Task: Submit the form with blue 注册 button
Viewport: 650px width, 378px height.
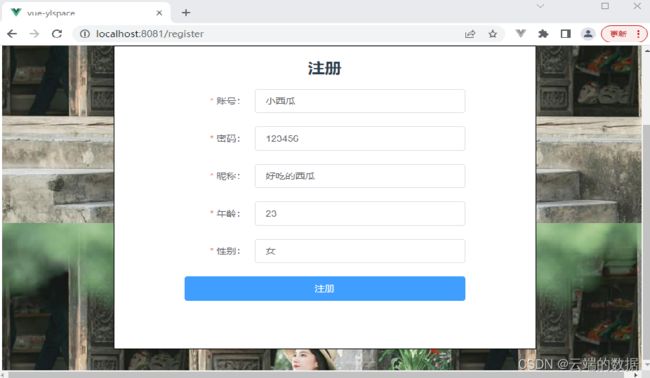Action: point(325,288)
